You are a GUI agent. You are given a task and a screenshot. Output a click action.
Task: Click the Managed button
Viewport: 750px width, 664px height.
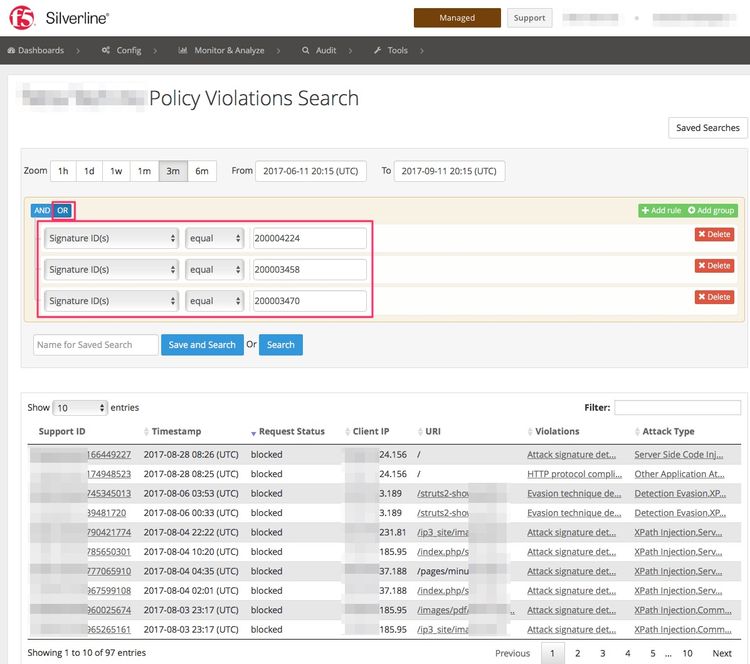click(457, 18)
